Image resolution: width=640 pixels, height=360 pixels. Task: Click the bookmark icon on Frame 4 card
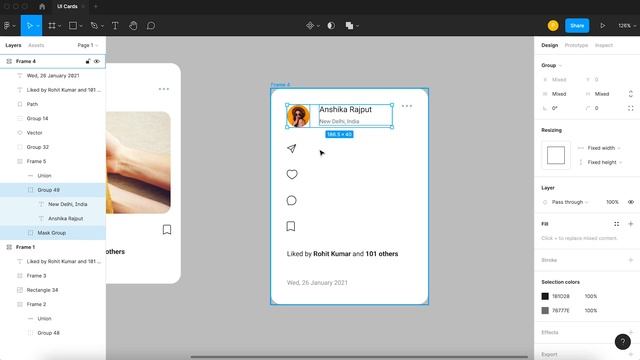click(291, 226)
